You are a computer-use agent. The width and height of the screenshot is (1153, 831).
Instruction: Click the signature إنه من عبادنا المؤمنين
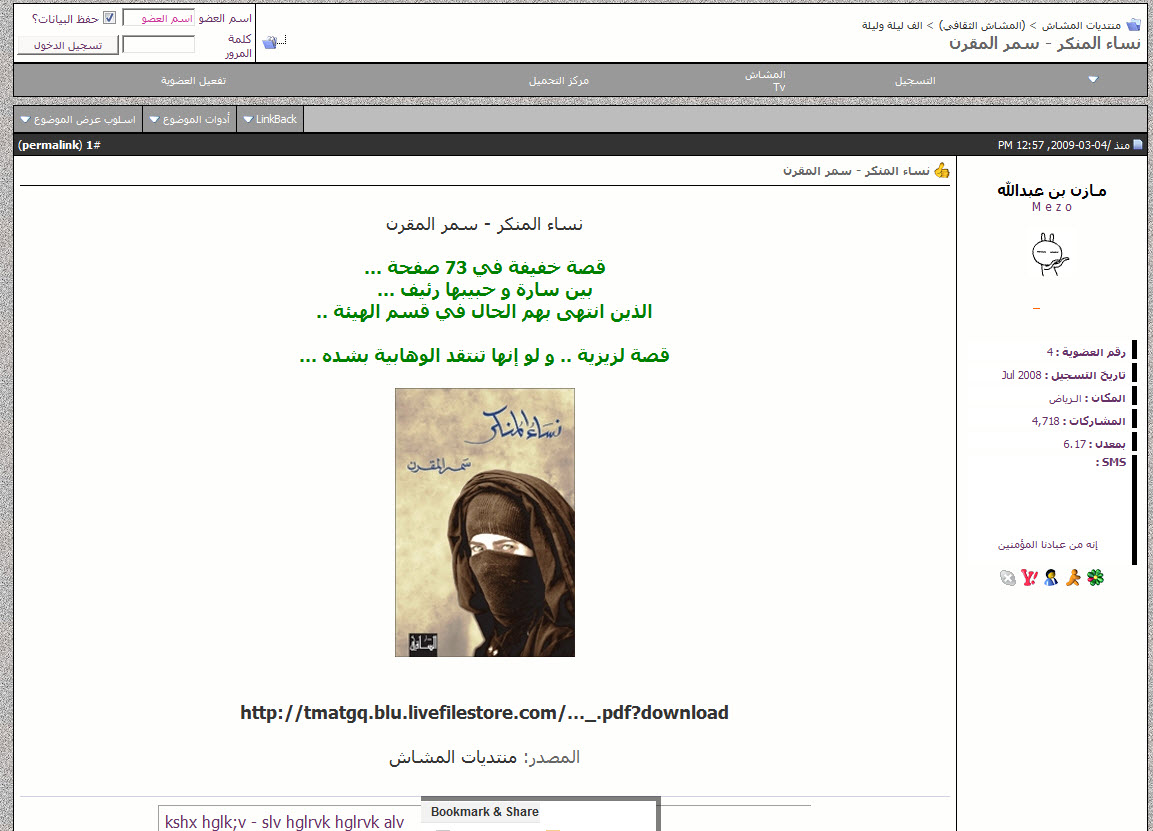(x=1047, y=545)
